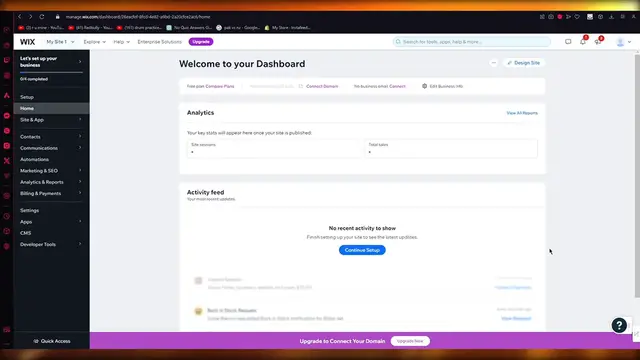
Task: Click the Continue Setup button
Action: (x=362, y=250)
